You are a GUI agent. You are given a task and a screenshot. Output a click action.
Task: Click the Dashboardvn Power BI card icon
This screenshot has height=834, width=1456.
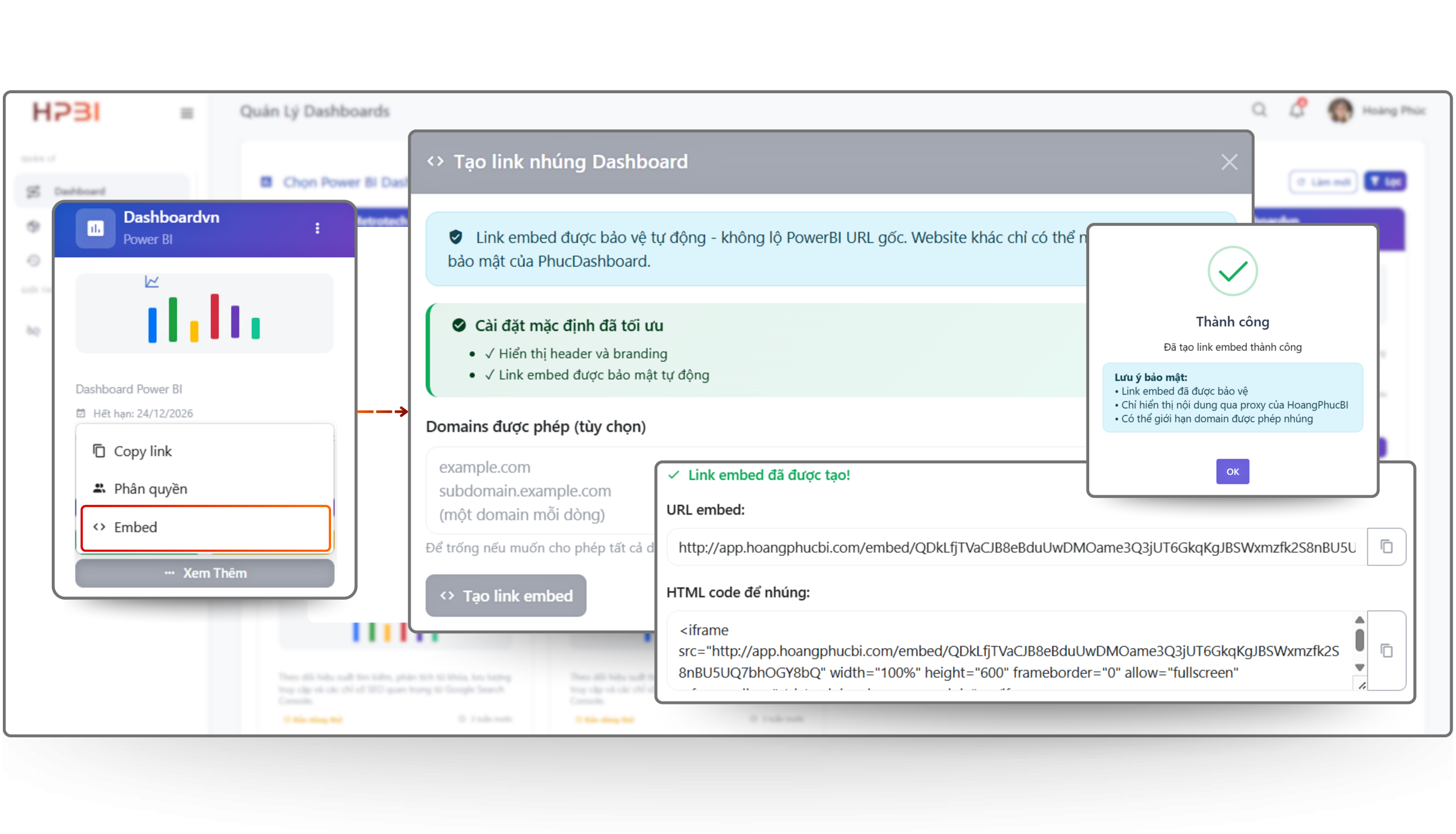click(96, 228)
